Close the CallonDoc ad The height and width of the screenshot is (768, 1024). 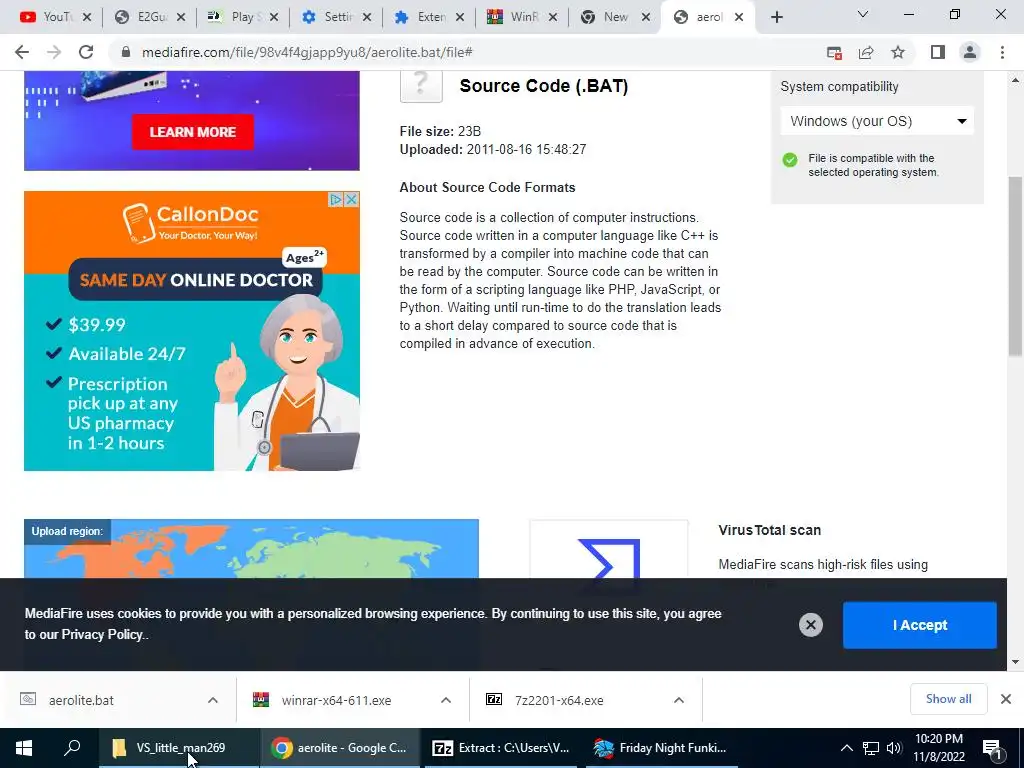pyautogui.click(x=351, y=199)
